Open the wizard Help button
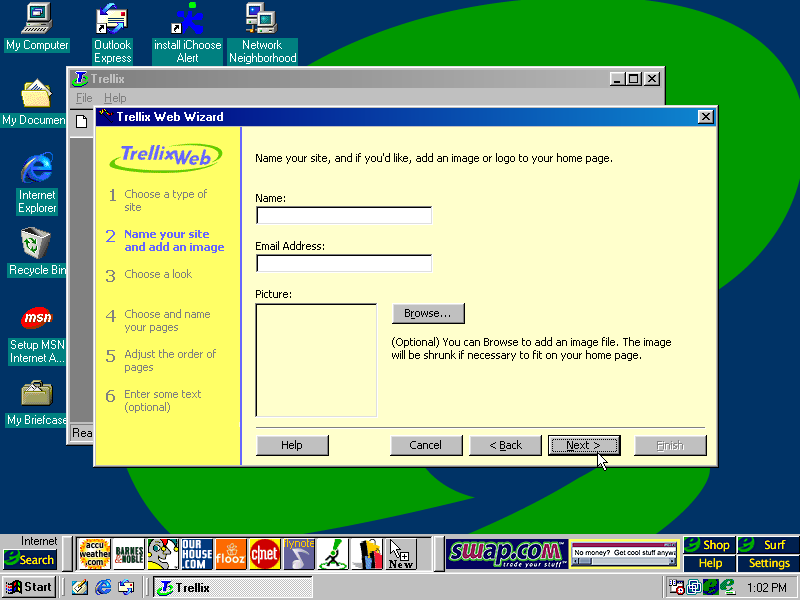The image size is (800, 600). 292,446
